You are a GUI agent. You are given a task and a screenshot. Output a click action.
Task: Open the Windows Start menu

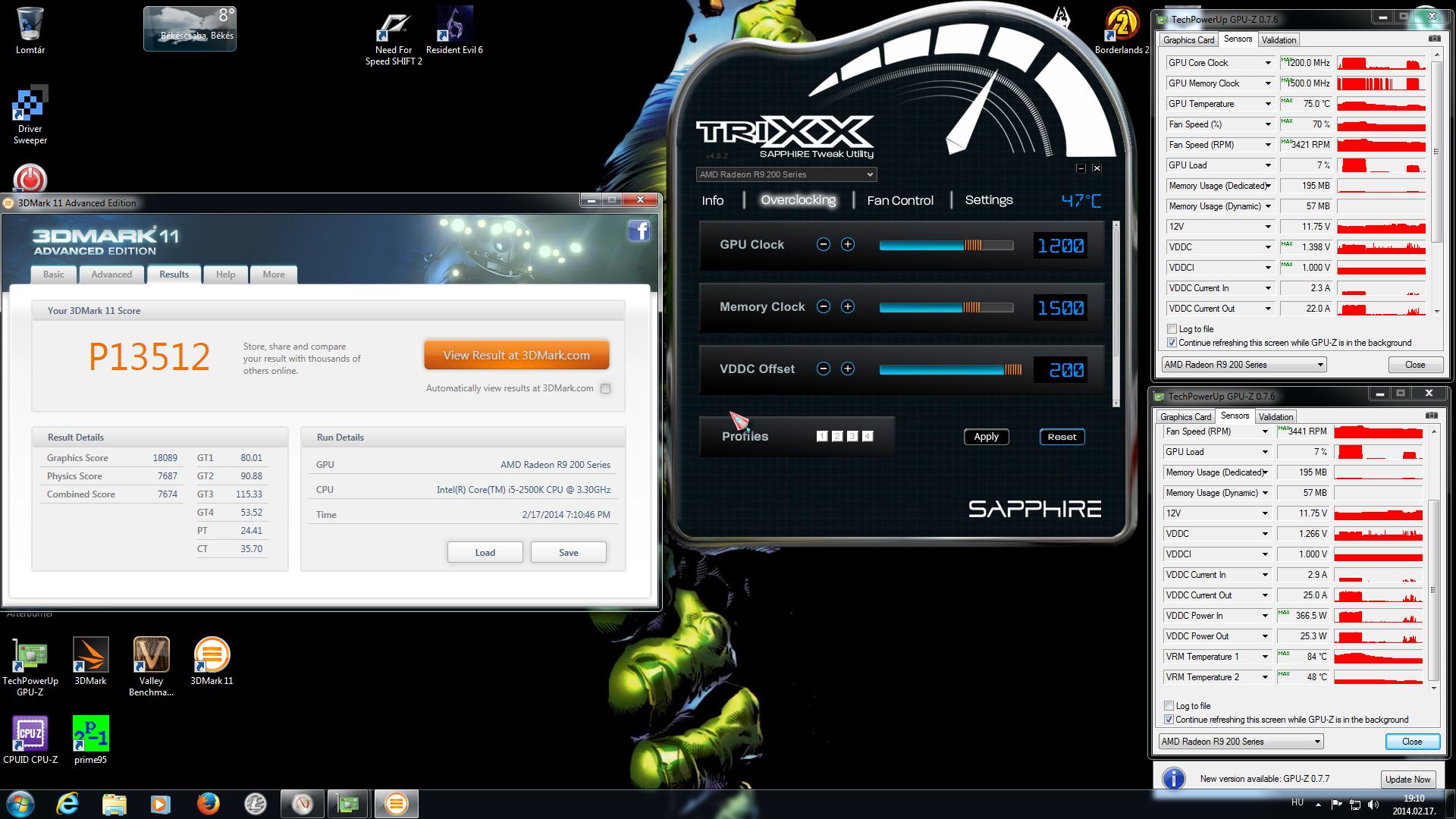click(x=20, y=803)
